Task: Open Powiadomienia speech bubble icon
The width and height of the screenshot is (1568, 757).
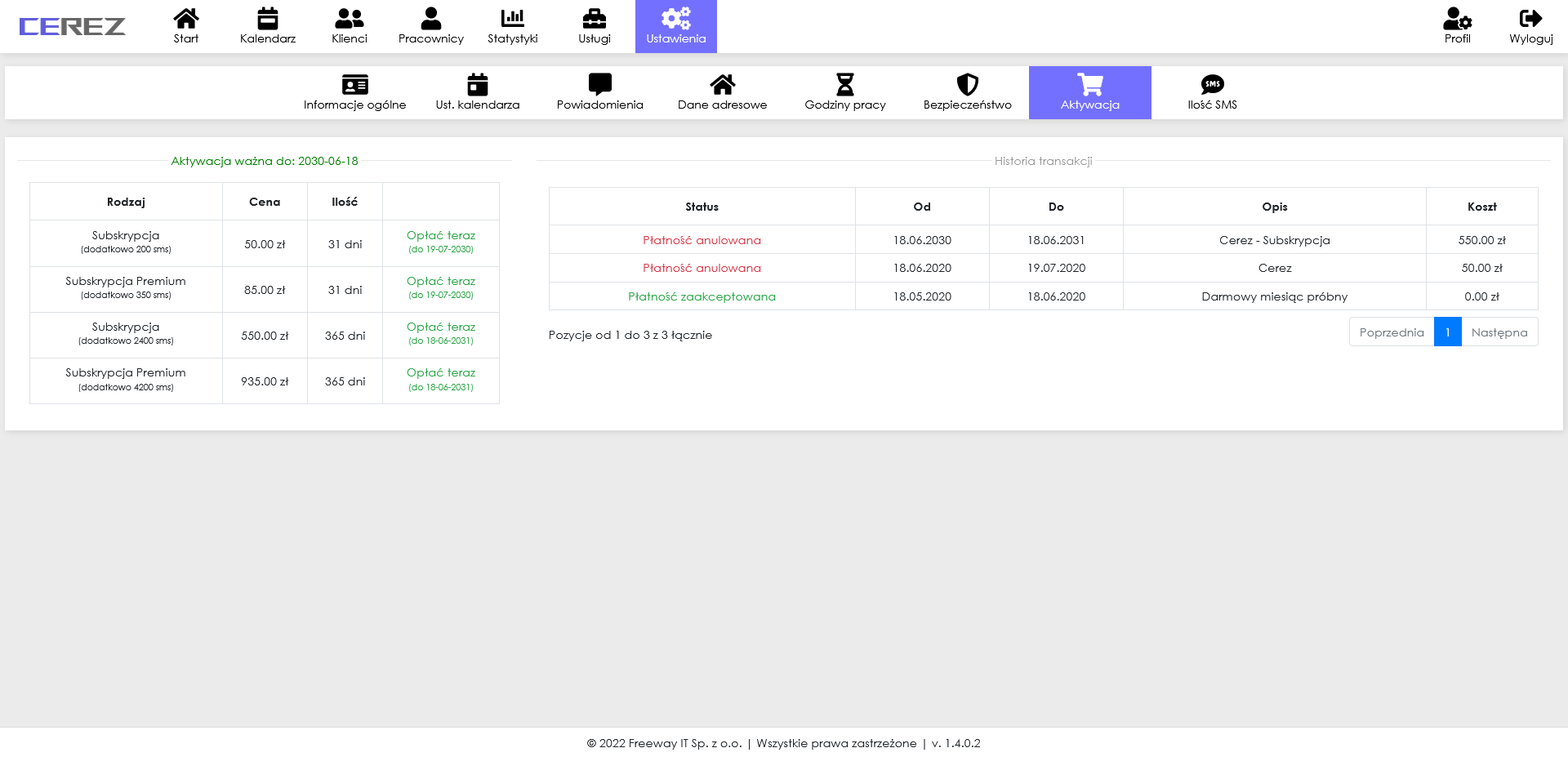Action: pos(599,85)
